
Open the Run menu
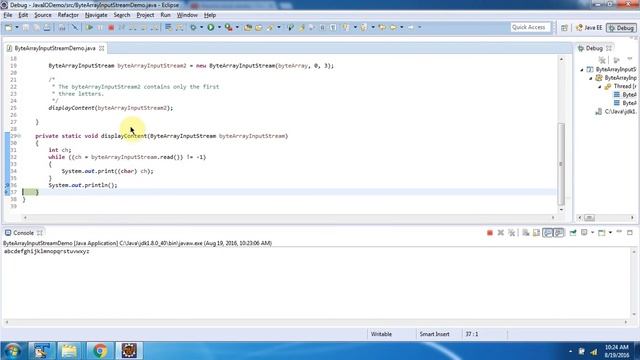click(x=165, y=15)
